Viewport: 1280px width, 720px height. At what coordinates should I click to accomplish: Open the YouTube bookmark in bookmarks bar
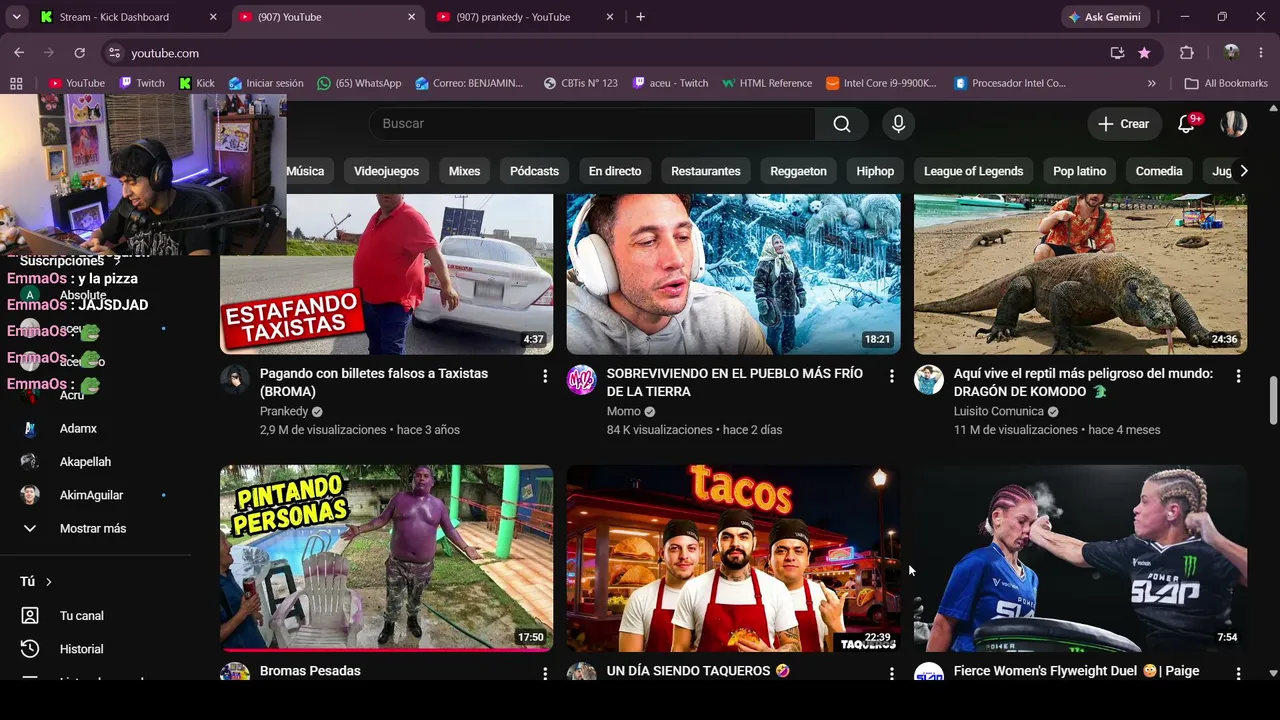tap(77, 83)
